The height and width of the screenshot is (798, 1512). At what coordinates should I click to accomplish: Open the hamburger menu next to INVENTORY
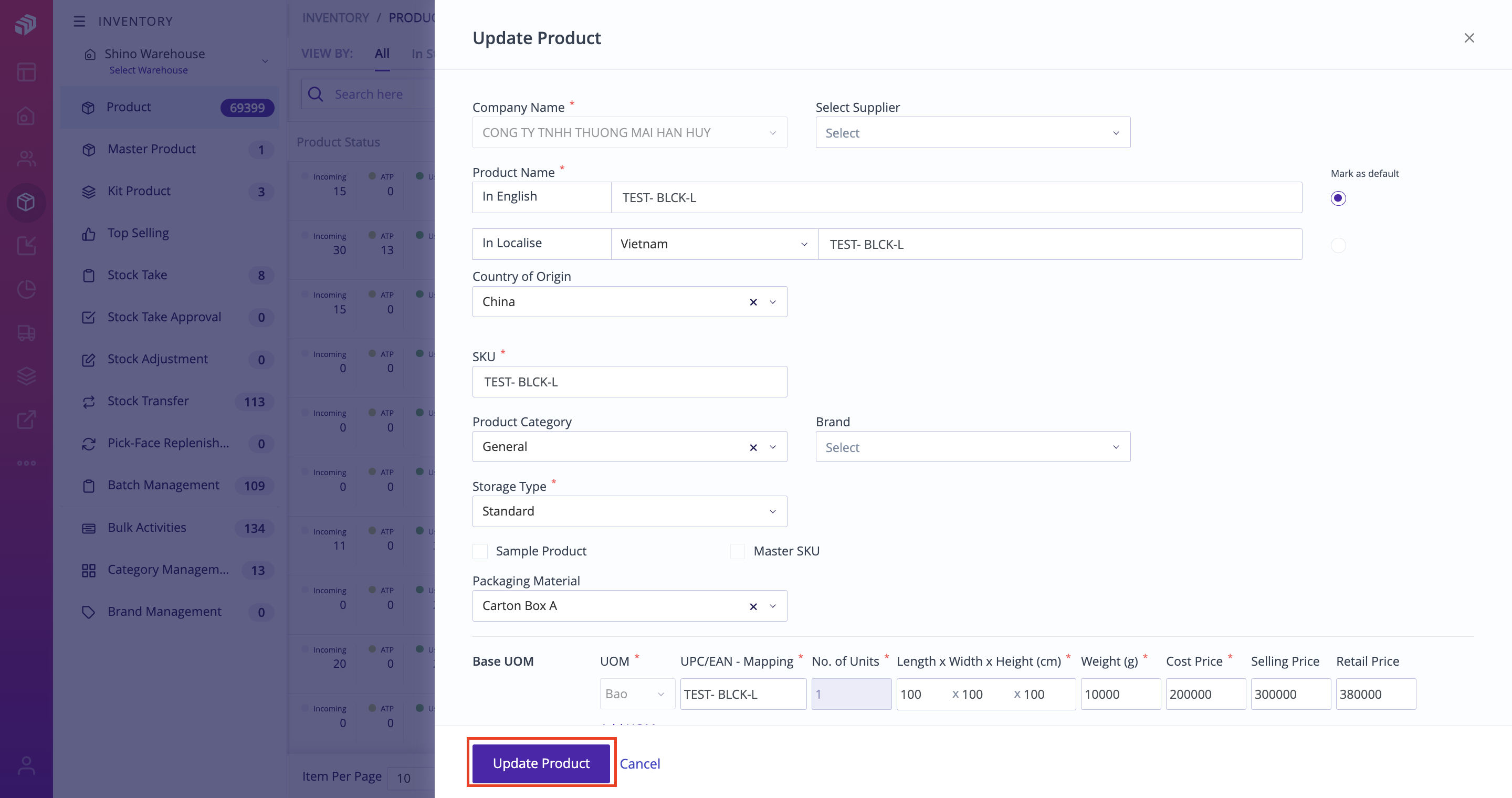tap(79, 21)
